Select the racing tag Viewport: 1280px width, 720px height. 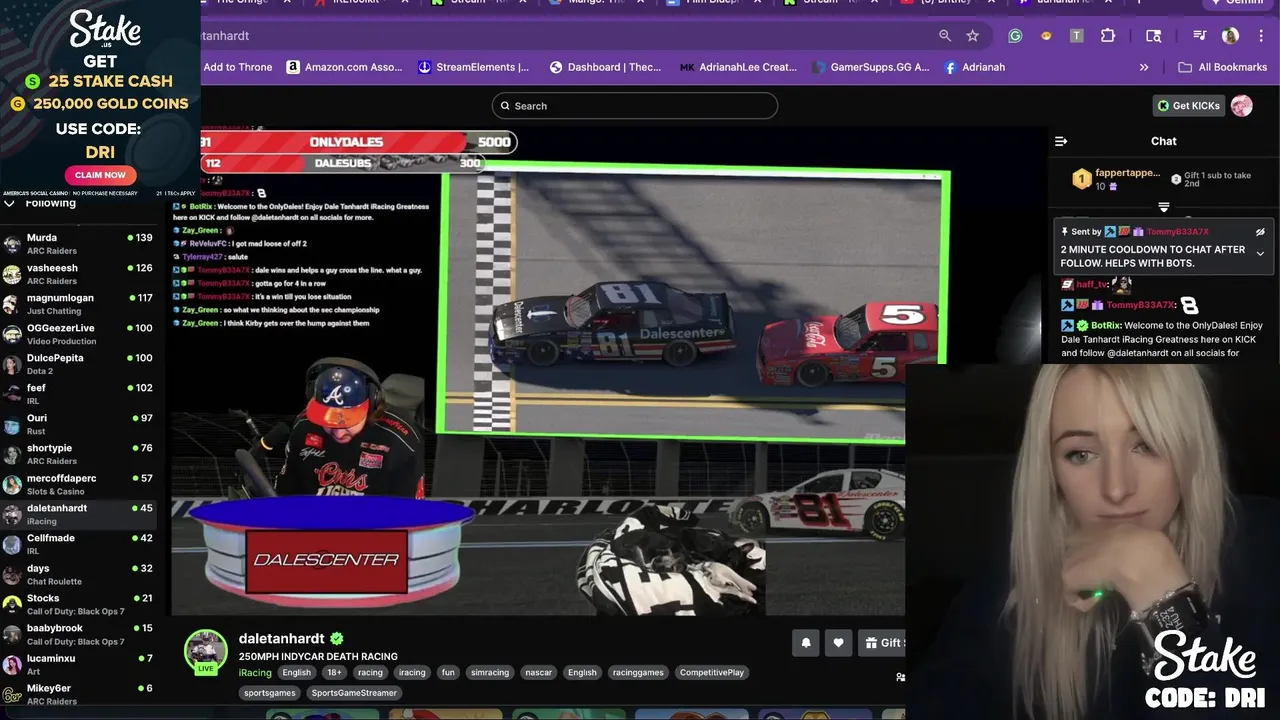(x=370, y=672)
